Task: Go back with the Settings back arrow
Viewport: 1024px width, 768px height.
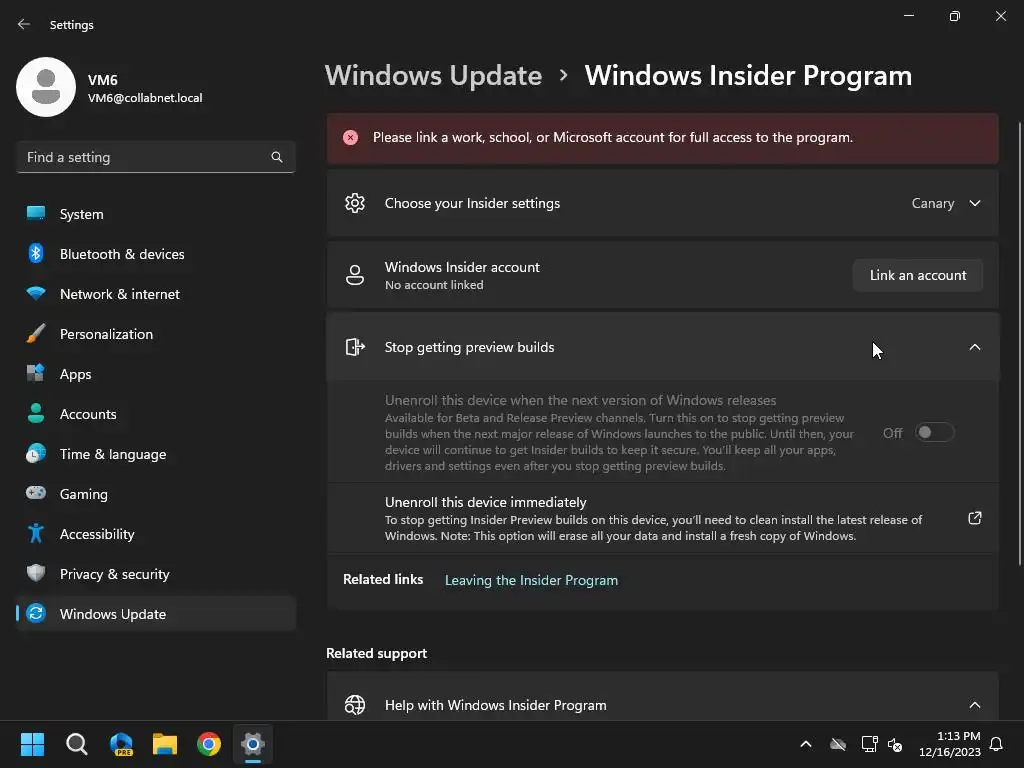Action: [x=24, y=24]
